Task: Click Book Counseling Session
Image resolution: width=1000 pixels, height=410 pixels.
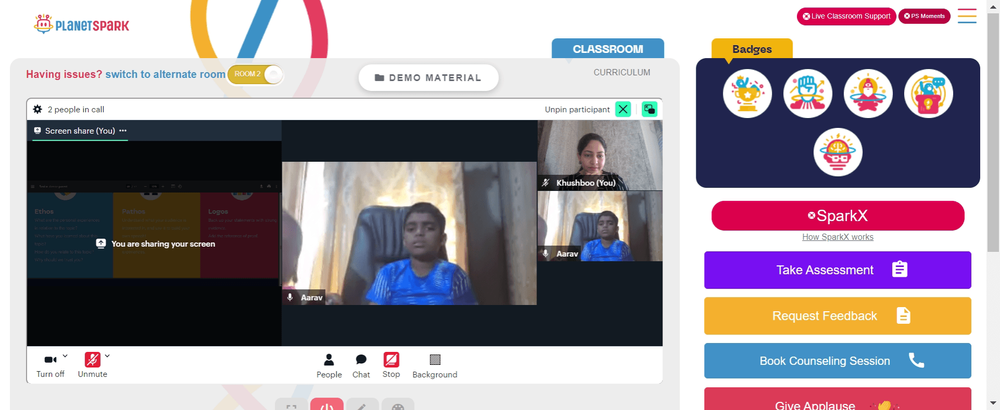Action: 837,361
